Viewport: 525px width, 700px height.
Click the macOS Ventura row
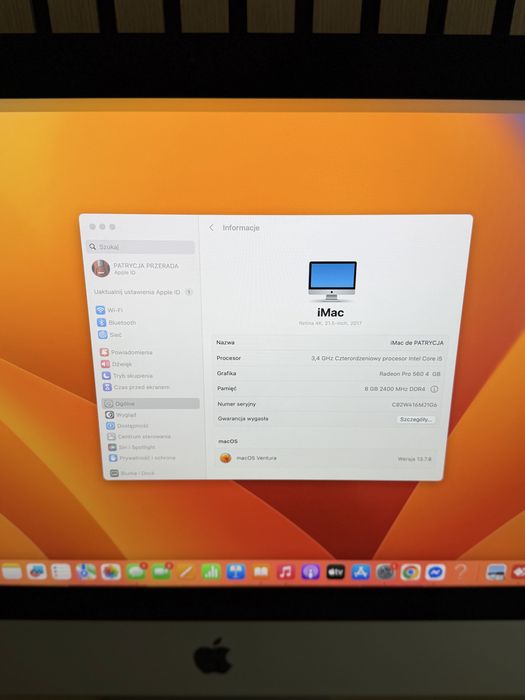pos(326,458)
